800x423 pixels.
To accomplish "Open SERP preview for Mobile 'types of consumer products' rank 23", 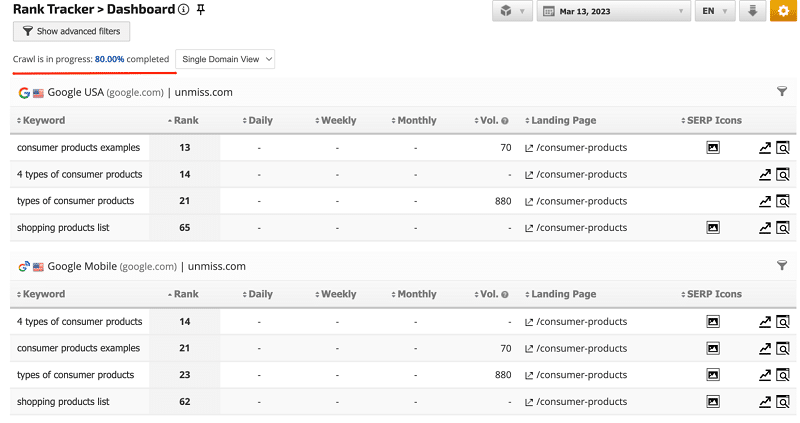I will (783, 375).
